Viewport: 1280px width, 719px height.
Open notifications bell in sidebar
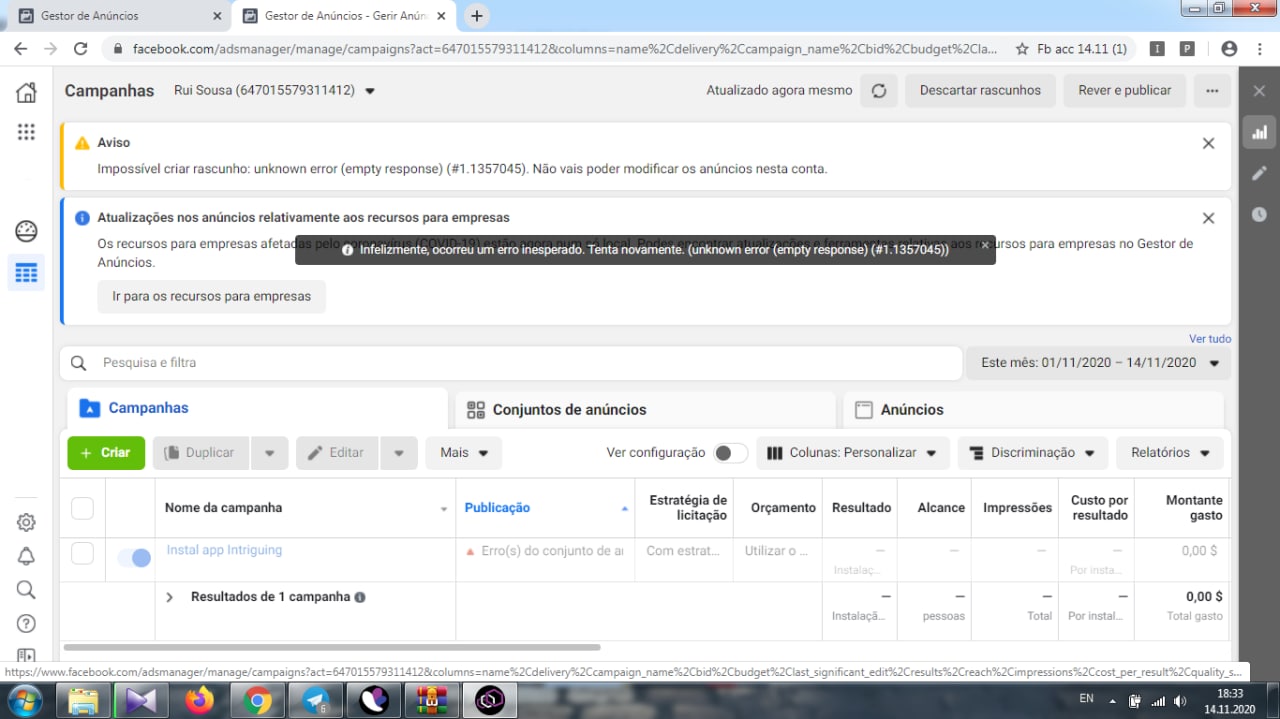coord(26,556)
